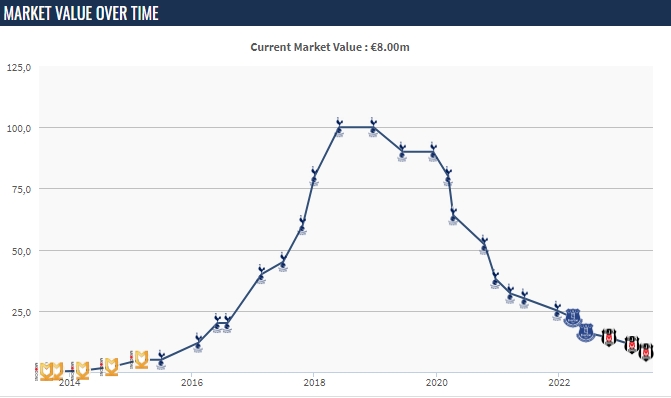Click the earlier Tottenham marker at 100 peak

pos(339,127)
